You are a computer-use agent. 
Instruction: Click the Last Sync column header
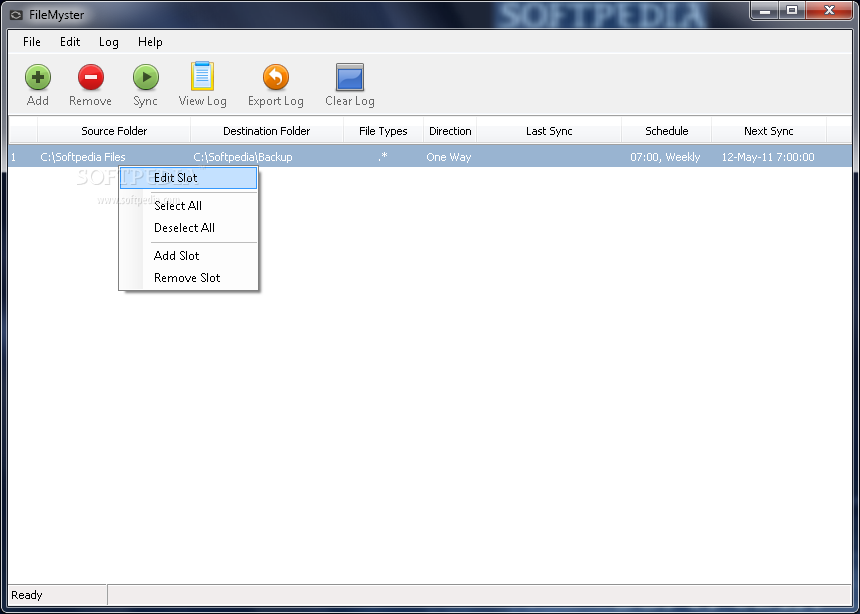pos(549,131)
